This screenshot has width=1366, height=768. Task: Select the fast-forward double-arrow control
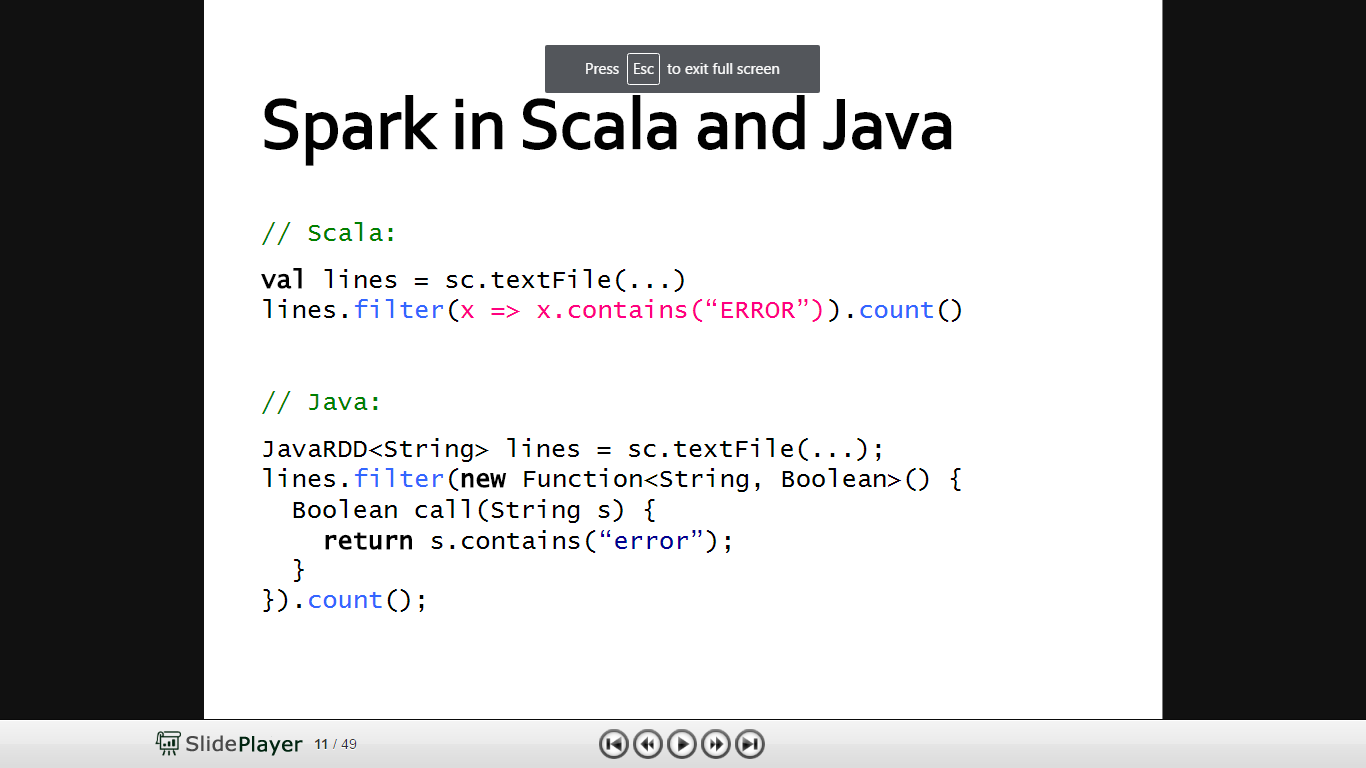(x=715, y=744)
